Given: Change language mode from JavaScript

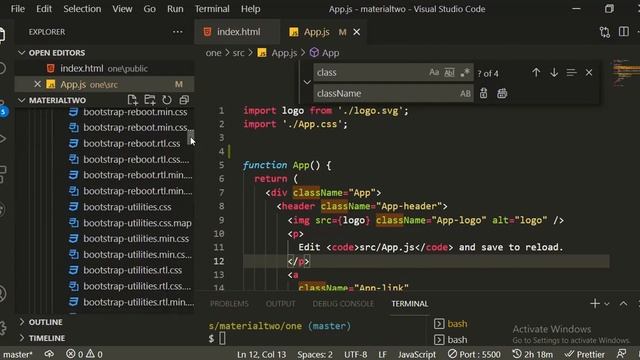Looking at the screenshot, I should pyautogui.click(x=417, y=354).
